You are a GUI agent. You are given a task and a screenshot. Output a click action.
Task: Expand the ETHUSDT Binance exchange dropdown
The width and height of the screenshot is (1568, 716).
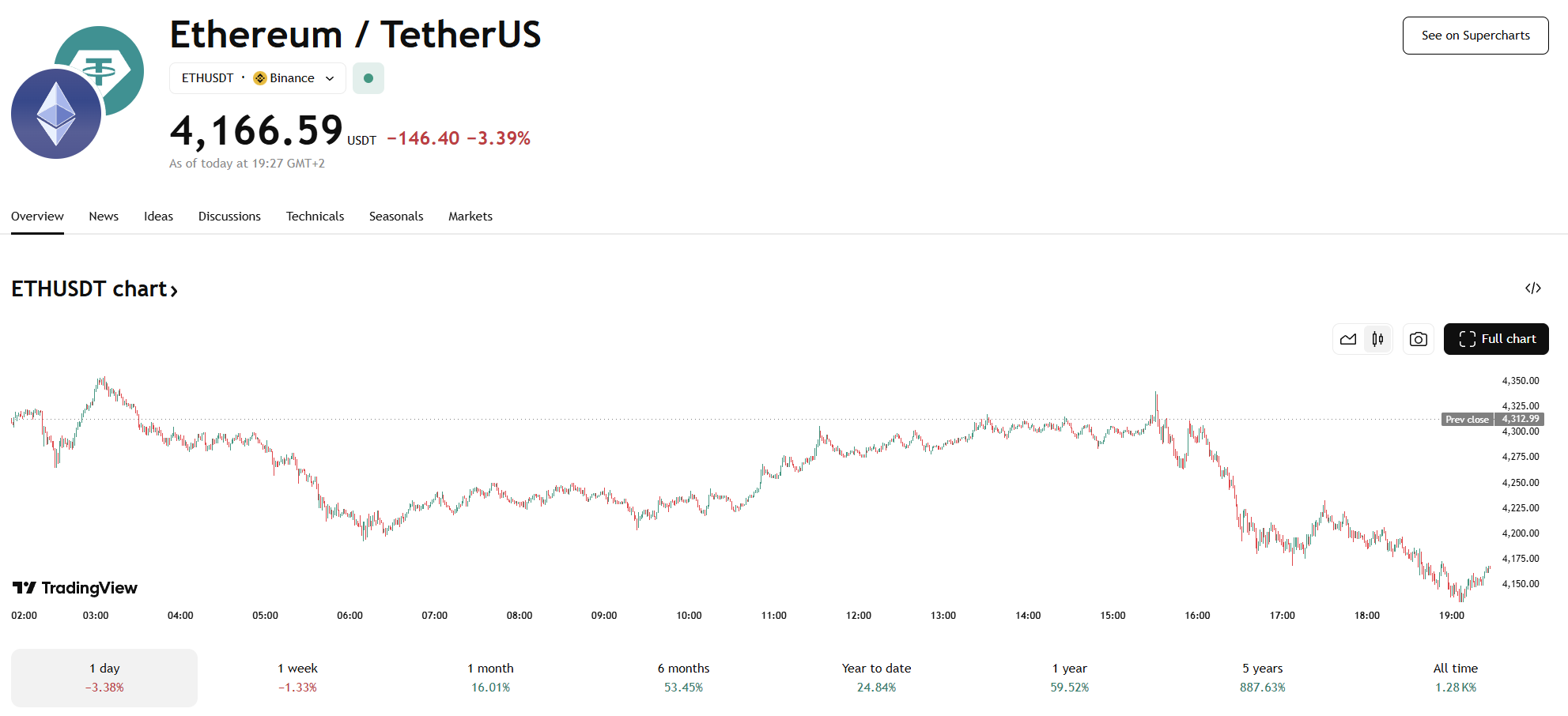click(258, 78)
